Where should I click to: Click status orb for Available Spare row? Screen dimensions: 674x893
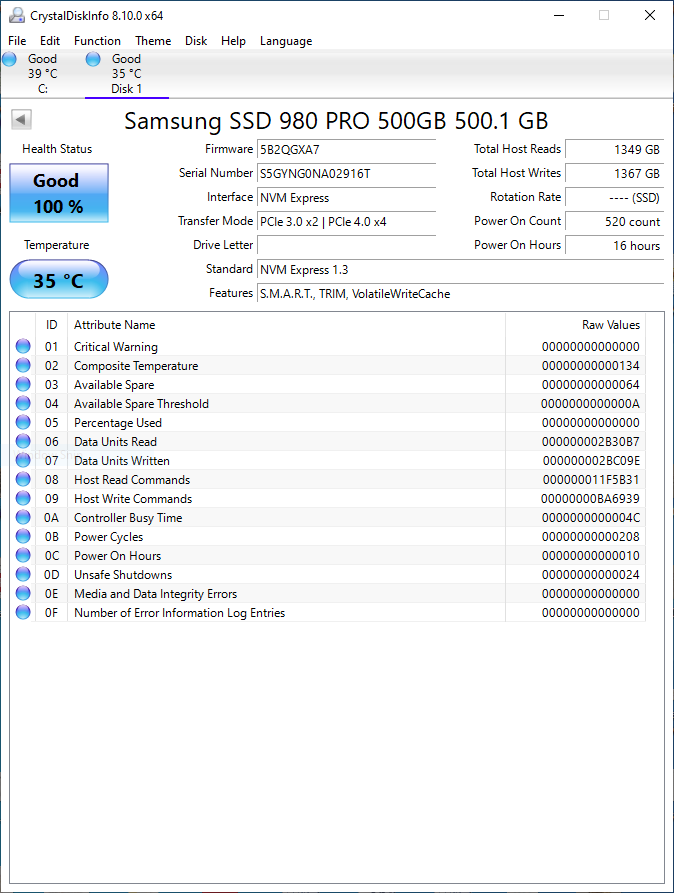pos(23,384)
